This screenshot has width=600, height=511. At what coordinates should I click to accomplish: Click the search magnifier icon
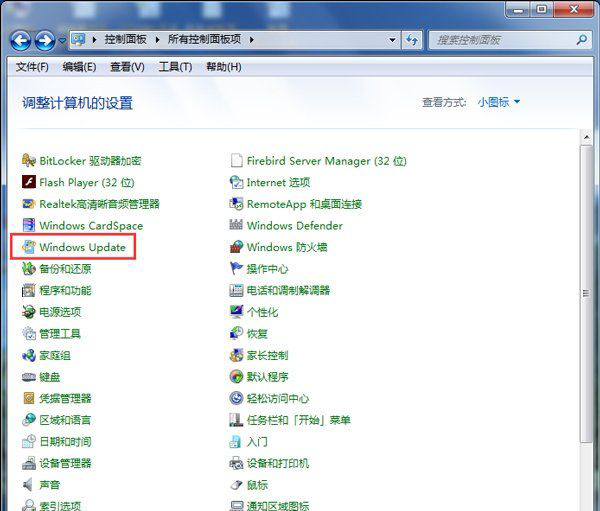[x=582, y=40]
